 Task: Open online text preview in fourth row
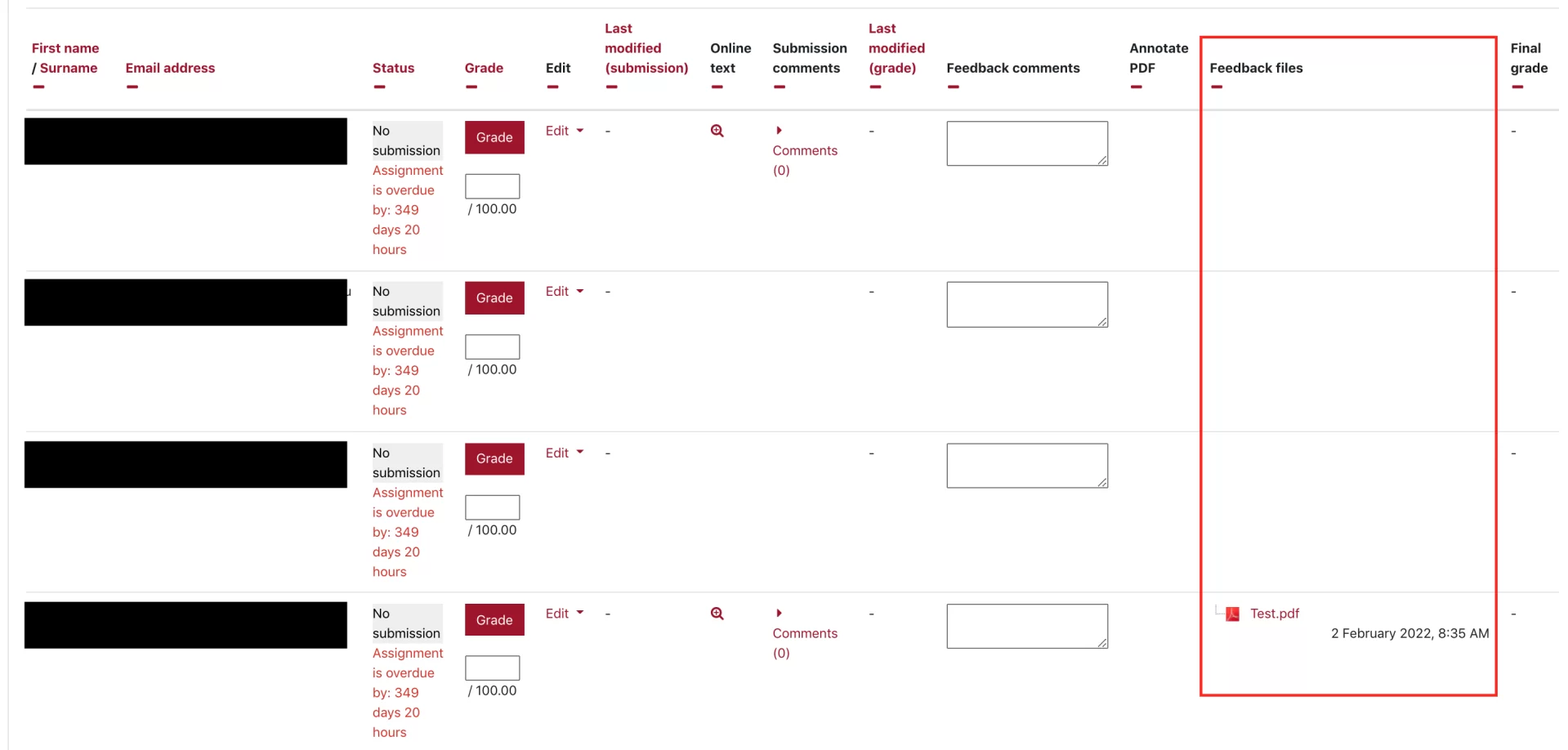coord(717,614)
